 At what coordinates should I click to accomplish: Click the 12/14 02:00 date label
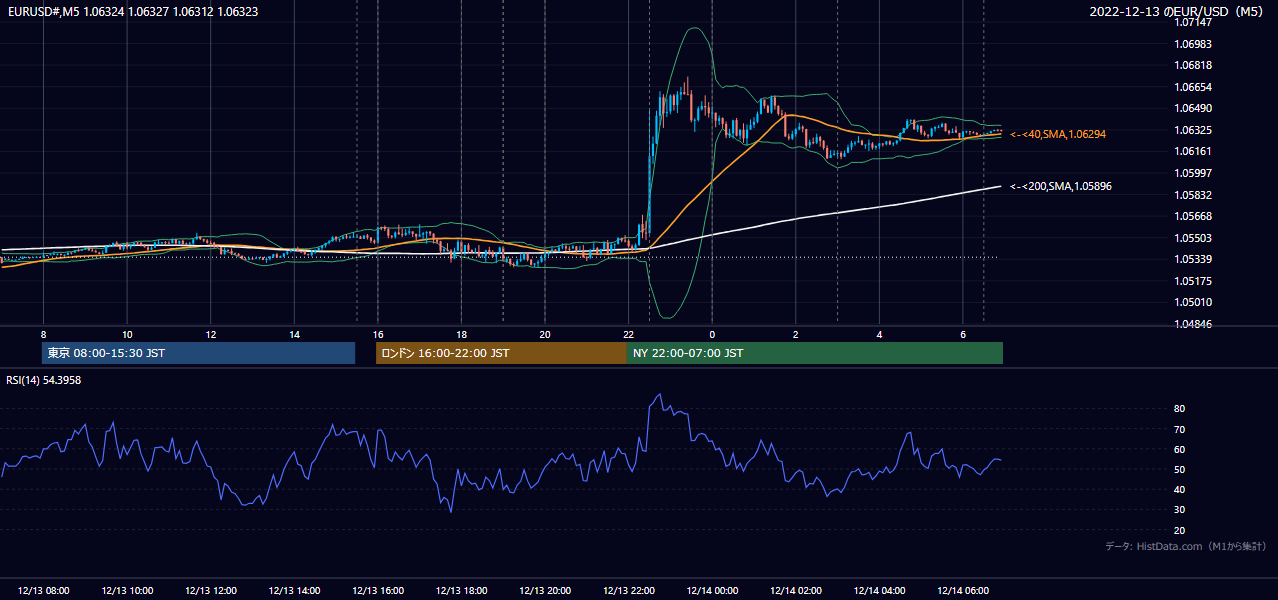[x=796, y=591]
